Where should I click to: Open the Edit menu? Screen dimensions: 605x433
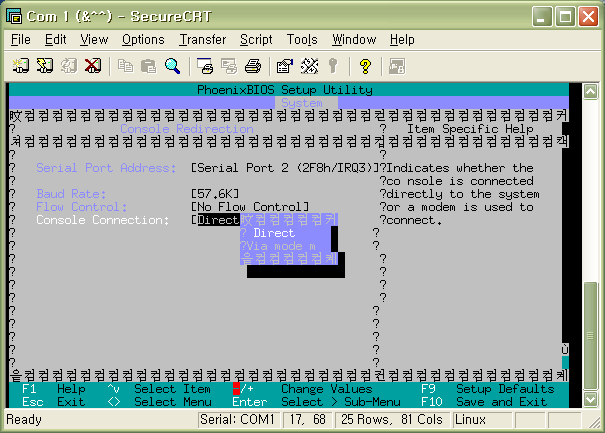click(56, 39)
